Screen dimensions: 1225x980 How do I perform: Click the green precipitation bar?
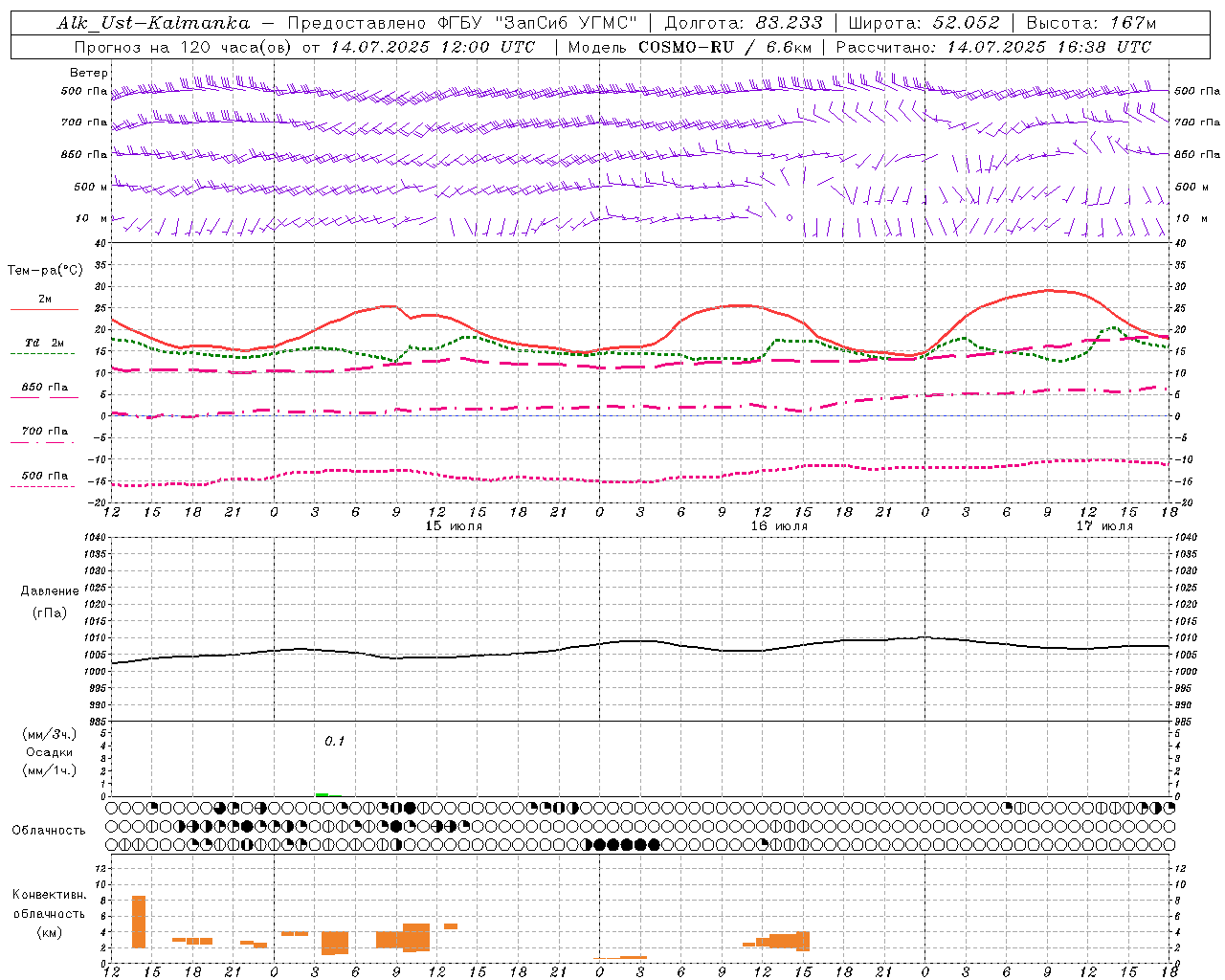323,794
